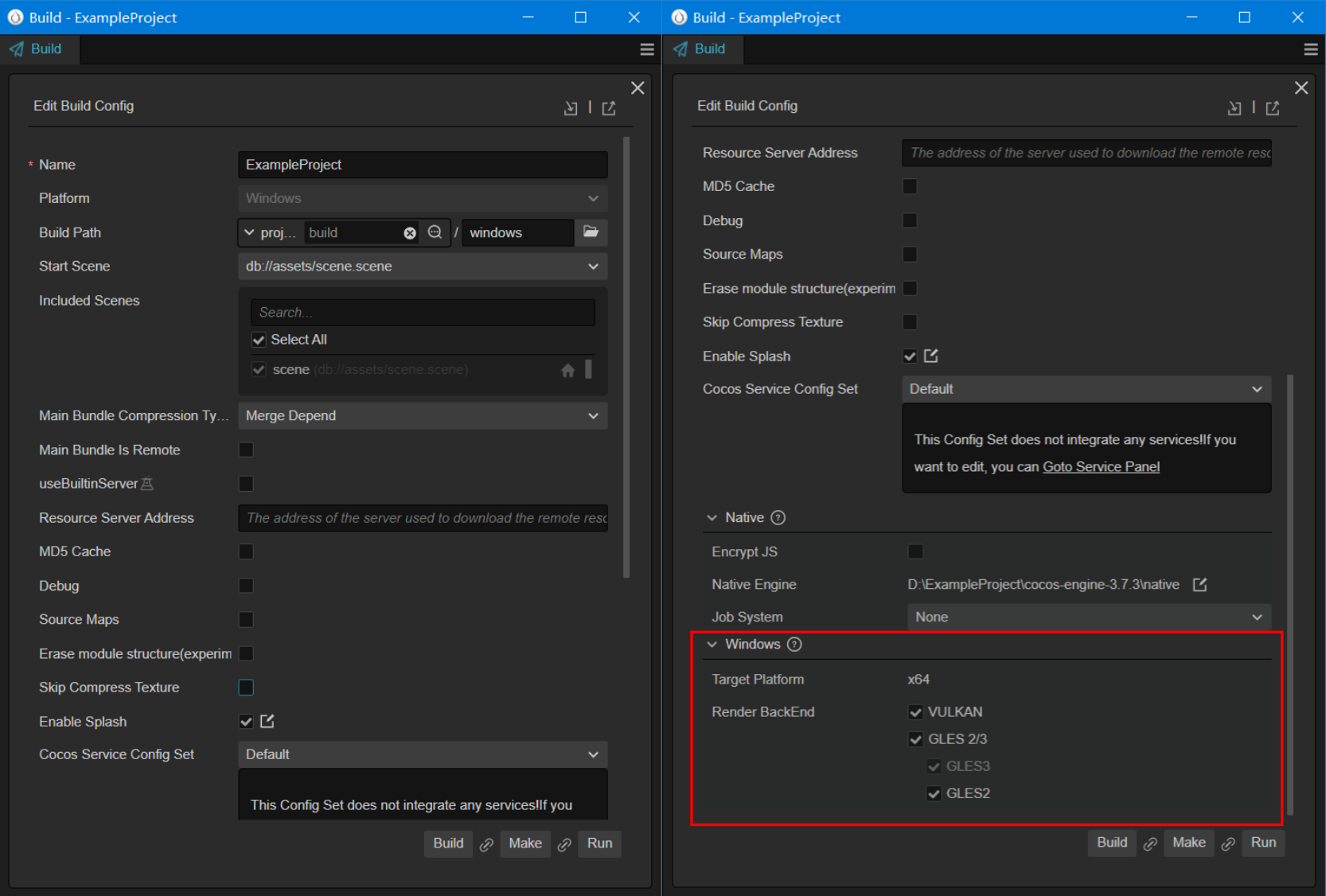Click home icon on scene row

[x=567, y=370]
